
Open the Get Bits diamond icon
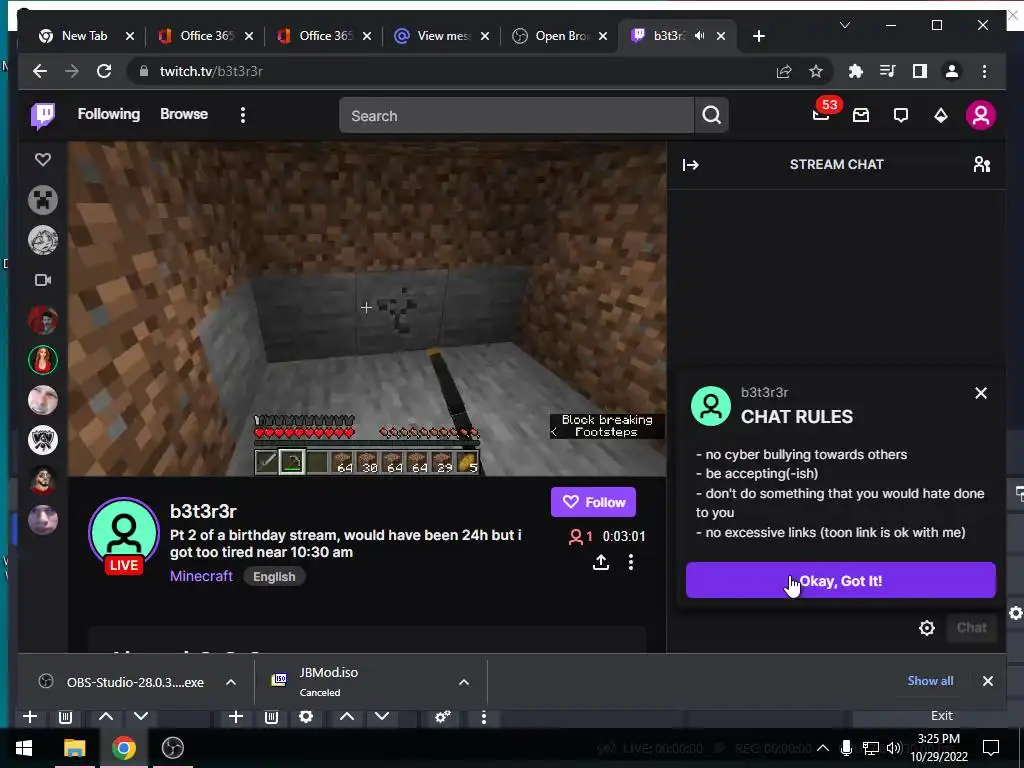coord(940,116)
